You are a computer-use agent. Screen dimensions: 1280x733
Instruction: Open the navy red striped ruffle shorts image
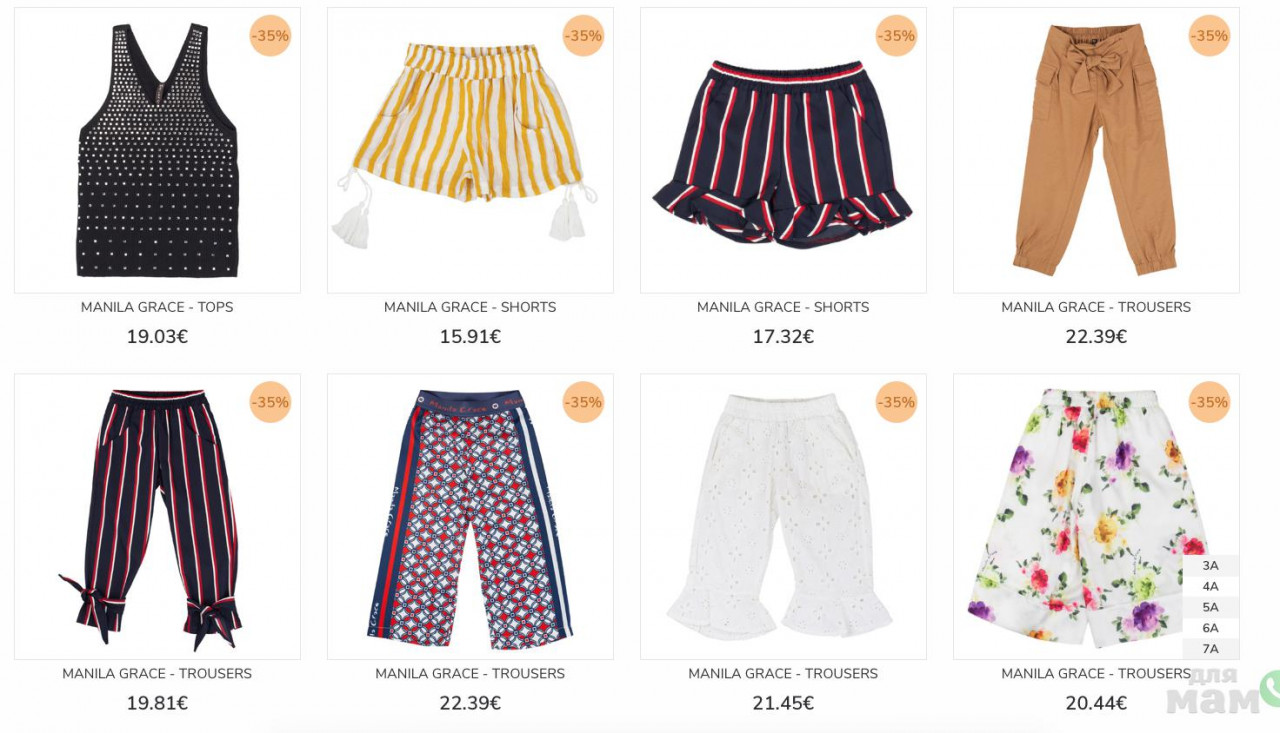[x=783, y=150]
